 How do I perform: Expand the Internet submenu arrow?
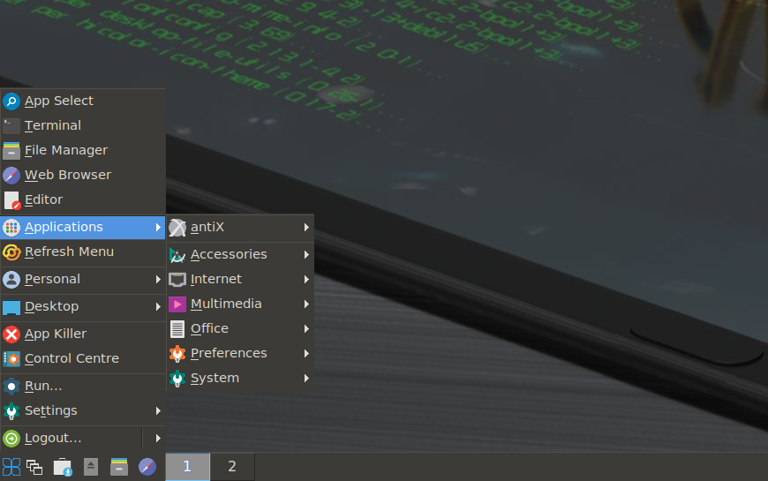click(x=306, y=279)
